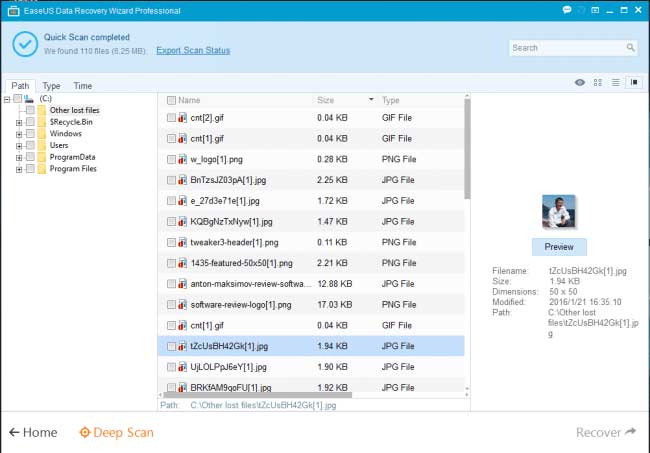Click the EaseUS app logo icon

13,11
